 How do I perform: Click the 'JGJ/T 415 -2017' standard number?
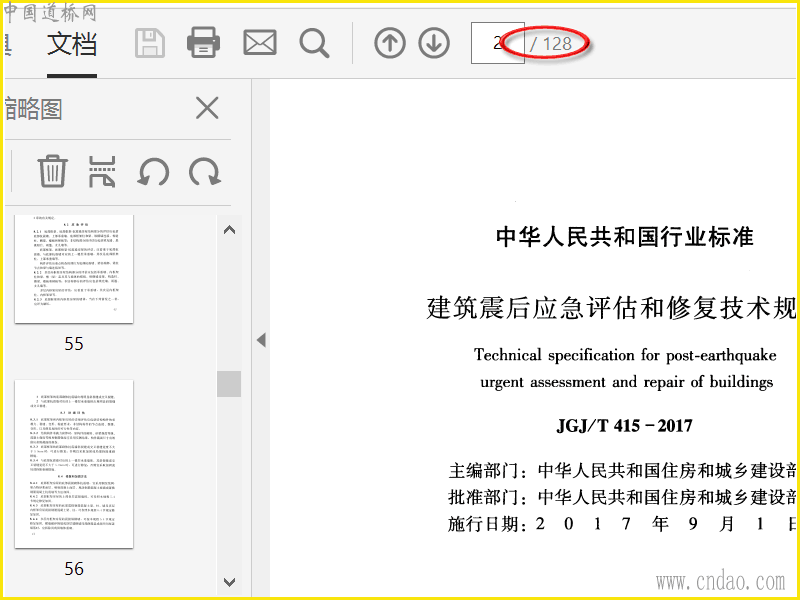[624, 426]
